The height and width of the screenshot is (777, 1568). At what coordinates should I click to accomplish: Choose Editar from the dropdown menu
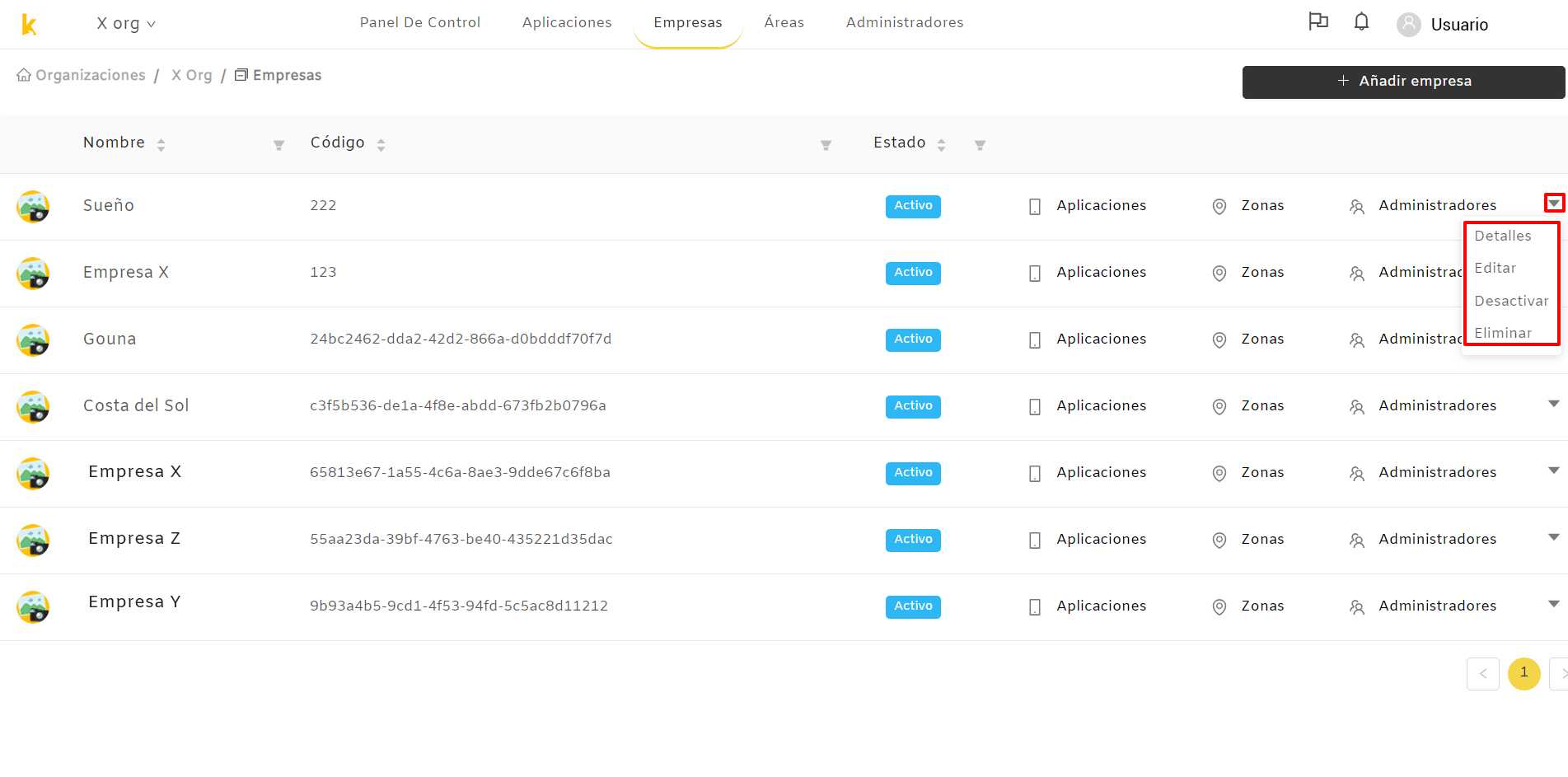1495,269
